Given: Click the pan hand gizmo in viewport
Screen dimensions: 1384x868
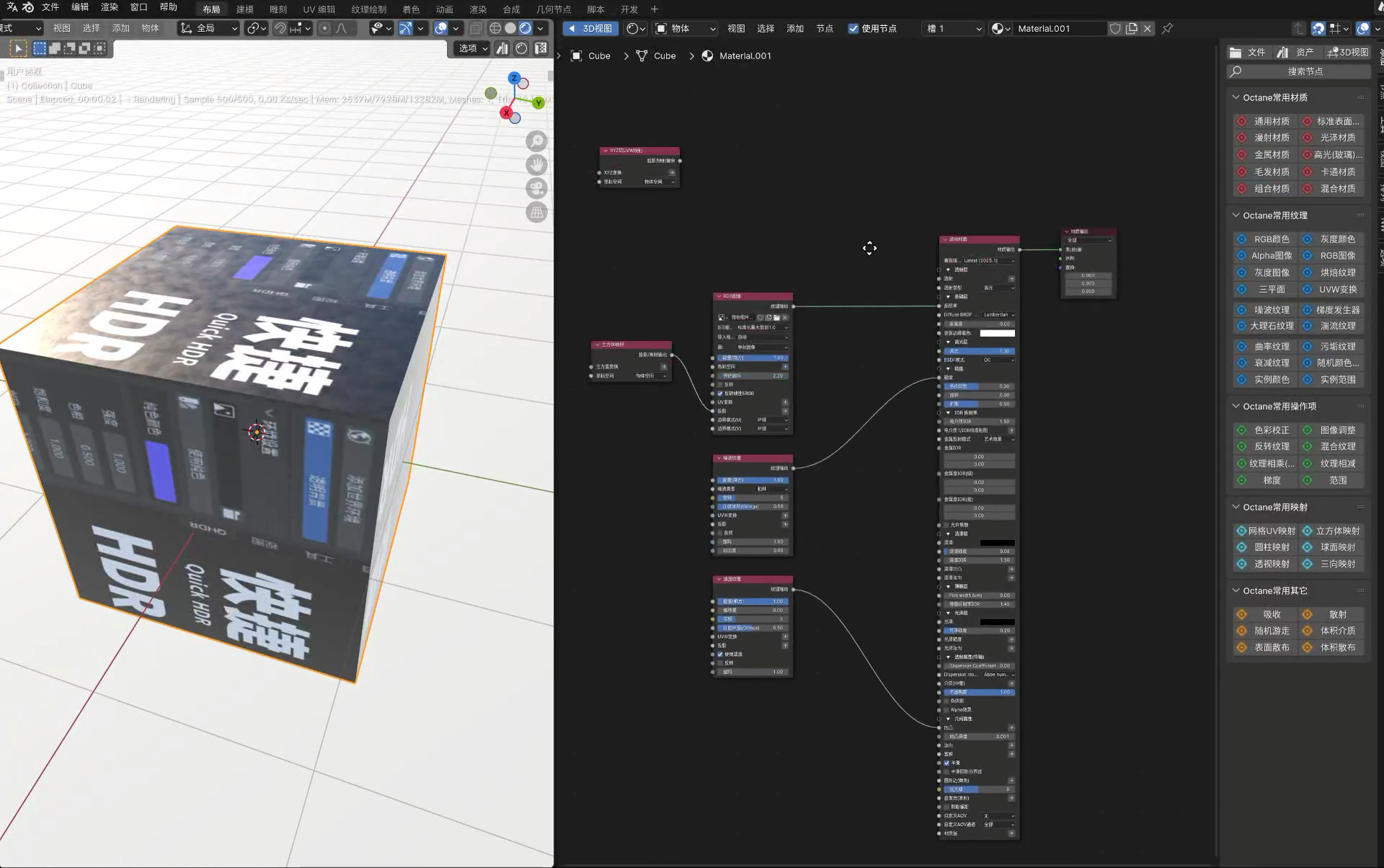Looking at the screenshot, I should (x=536, y=165).
